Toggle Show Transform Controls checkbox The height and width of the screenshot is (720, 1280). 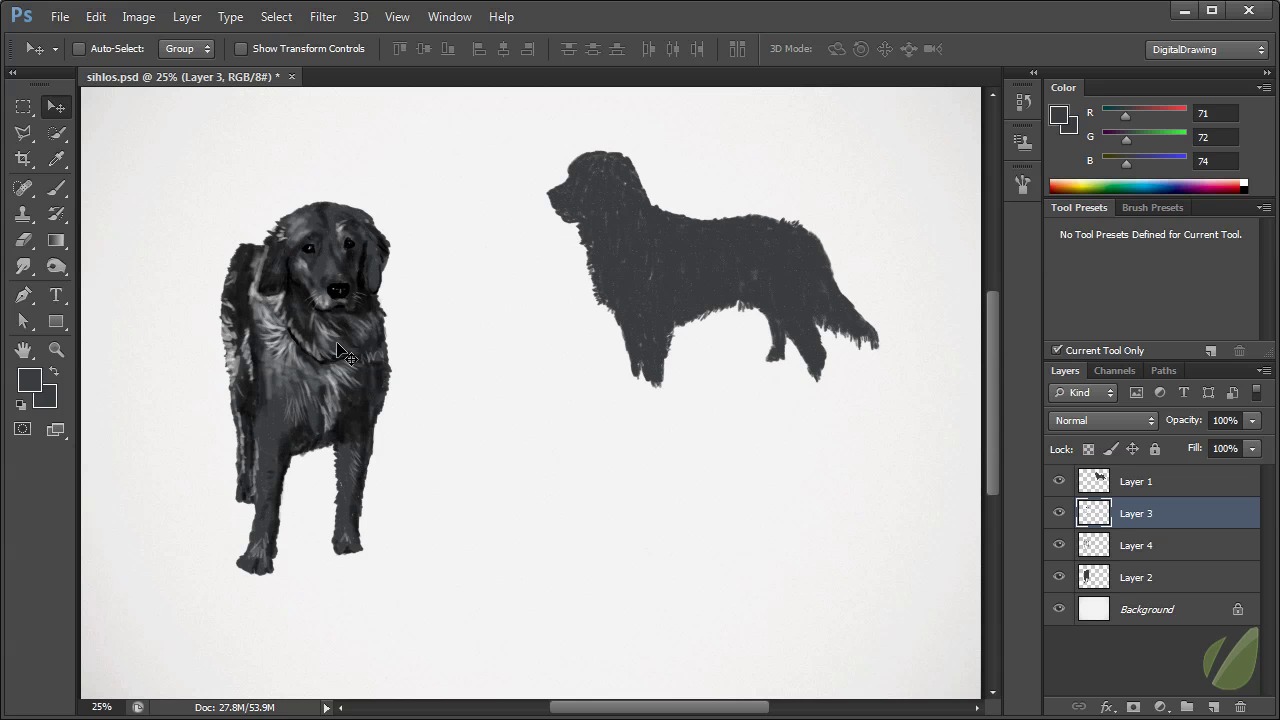point(241,49)
